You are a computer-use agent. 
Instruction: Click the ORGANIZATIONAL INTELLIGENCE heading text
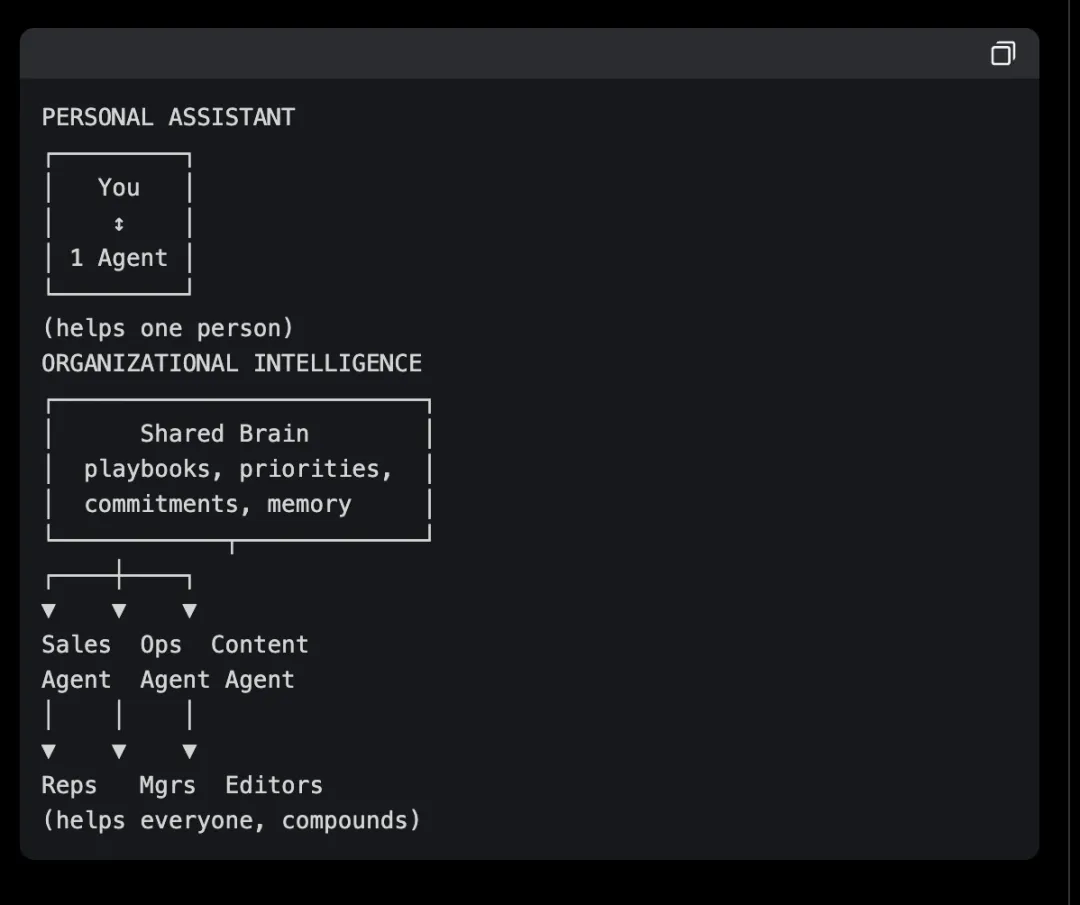pos(231,363)
